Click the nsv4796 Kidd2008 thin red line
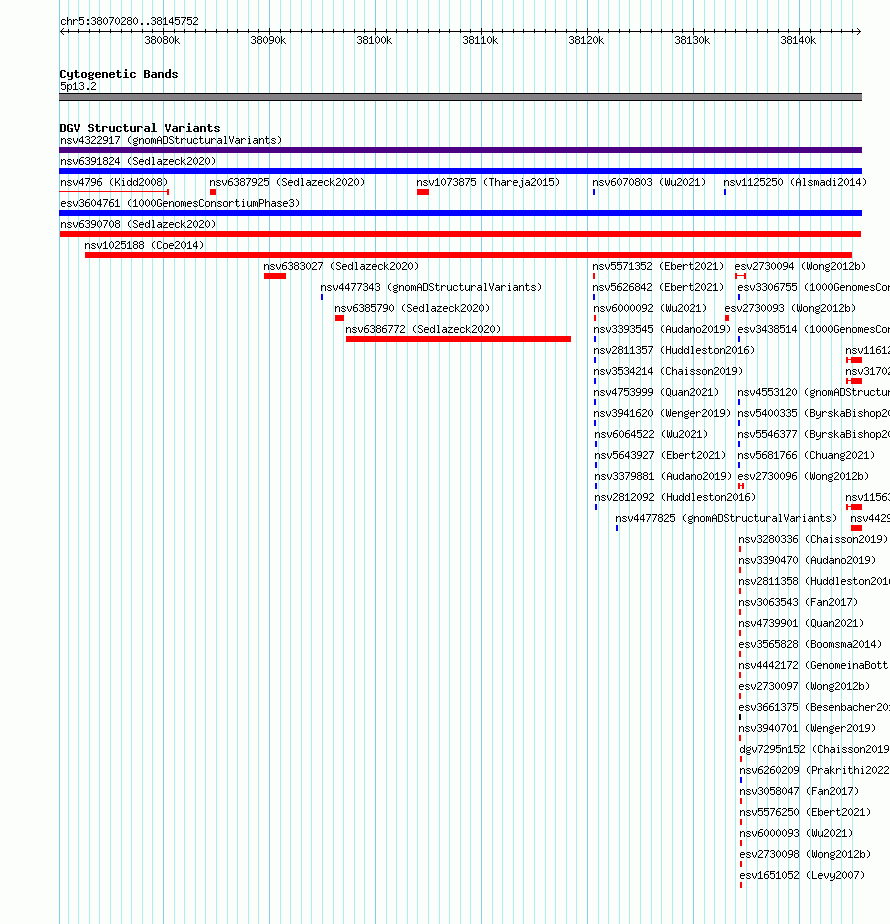 [x=114, y=192]
